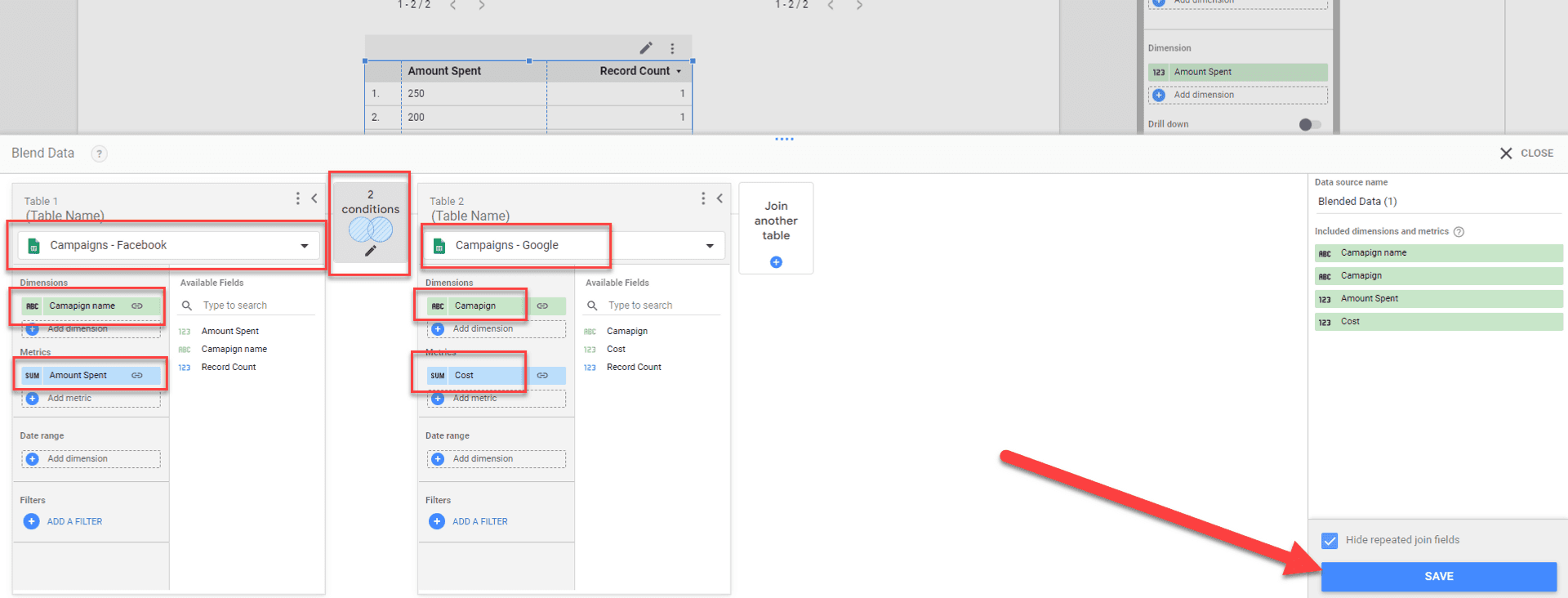Edit the join conditions pencil icon
The width and height of the screenshot is (1568, 598).
click(370, 251)
